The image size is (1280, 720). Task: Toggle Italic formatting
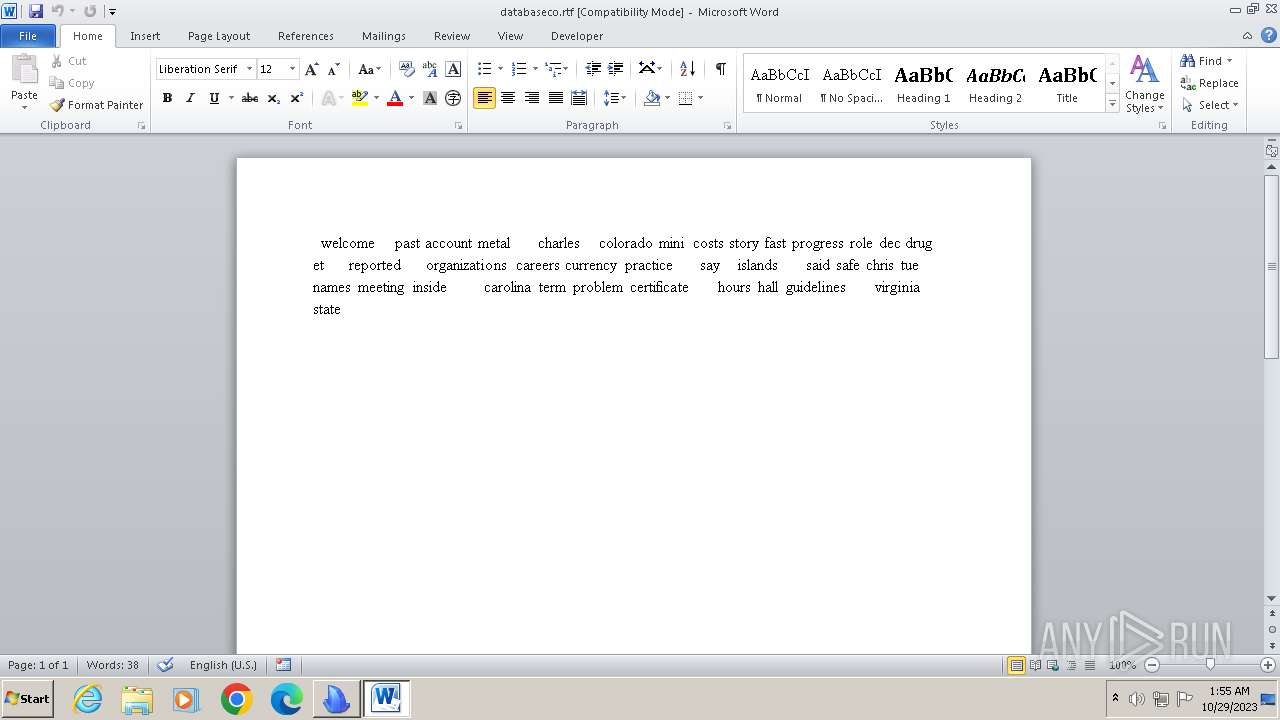tap(190, 98)
